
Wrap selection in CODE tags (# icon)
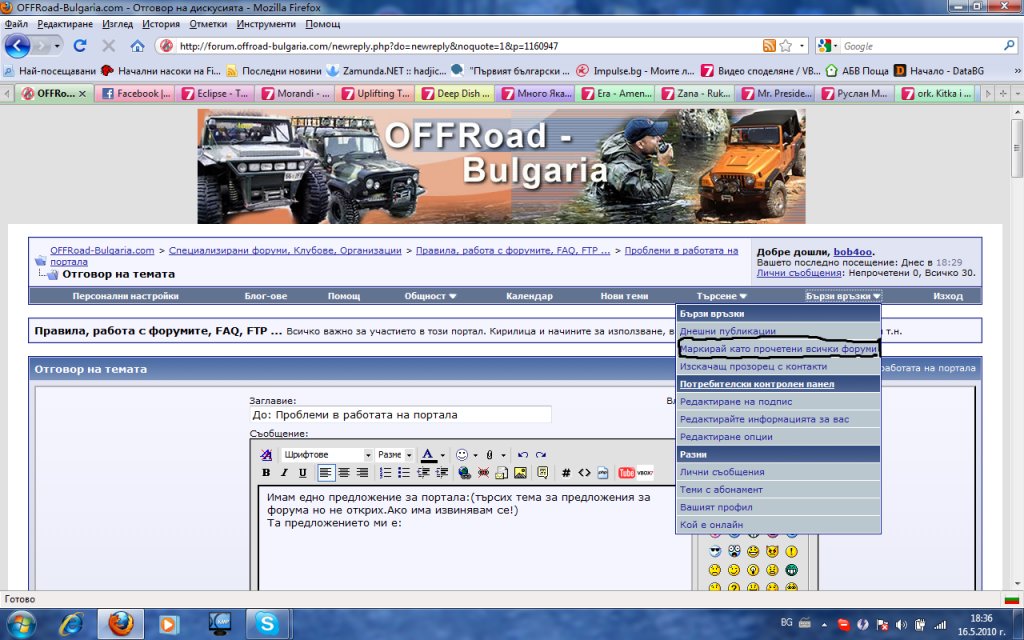566,473
